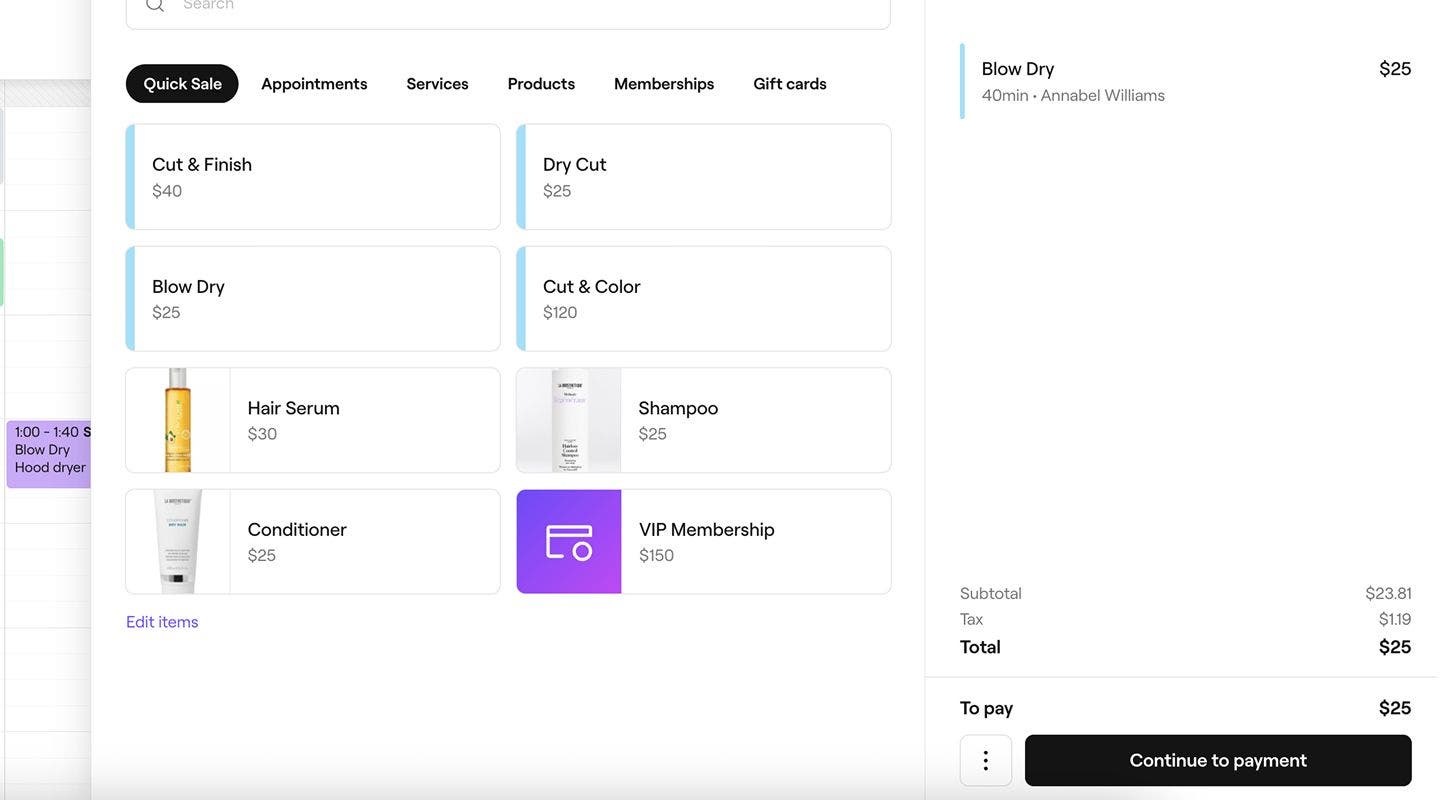Click the VIP Membership purple card icon

pyautogui.click(x=569, y=542)
